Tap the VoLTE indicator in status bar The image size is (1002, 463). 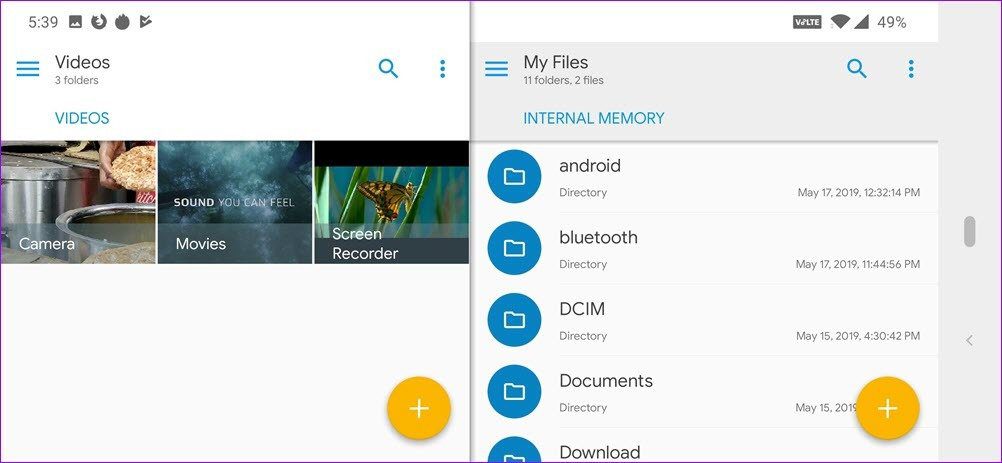[x=807, y=22]
